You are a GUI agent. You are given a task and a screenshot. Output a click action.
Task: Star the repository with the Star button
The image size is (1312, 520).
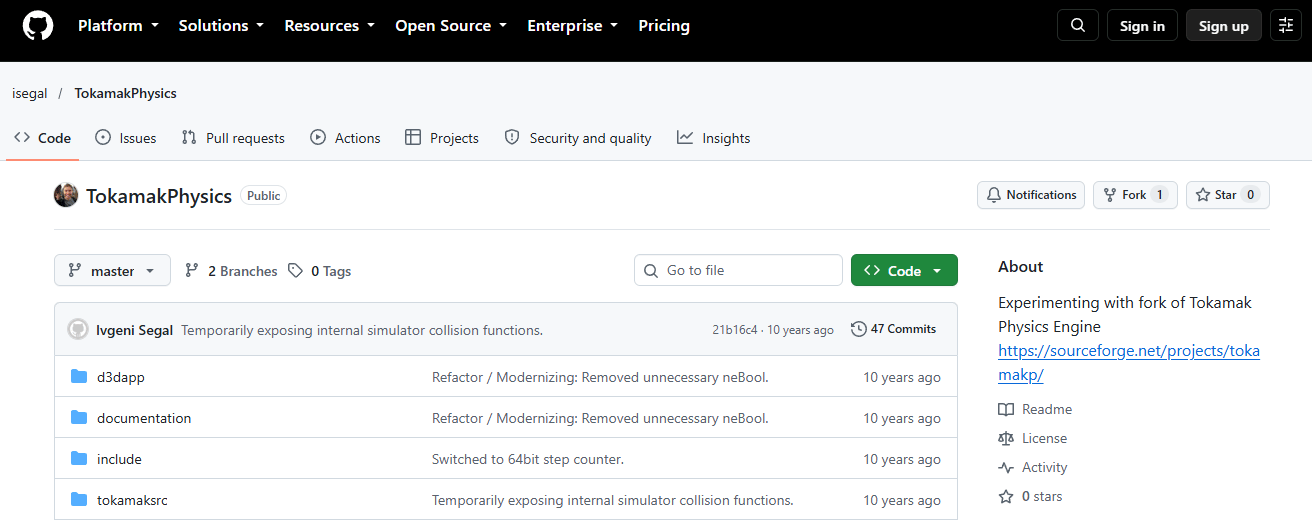1228,195
